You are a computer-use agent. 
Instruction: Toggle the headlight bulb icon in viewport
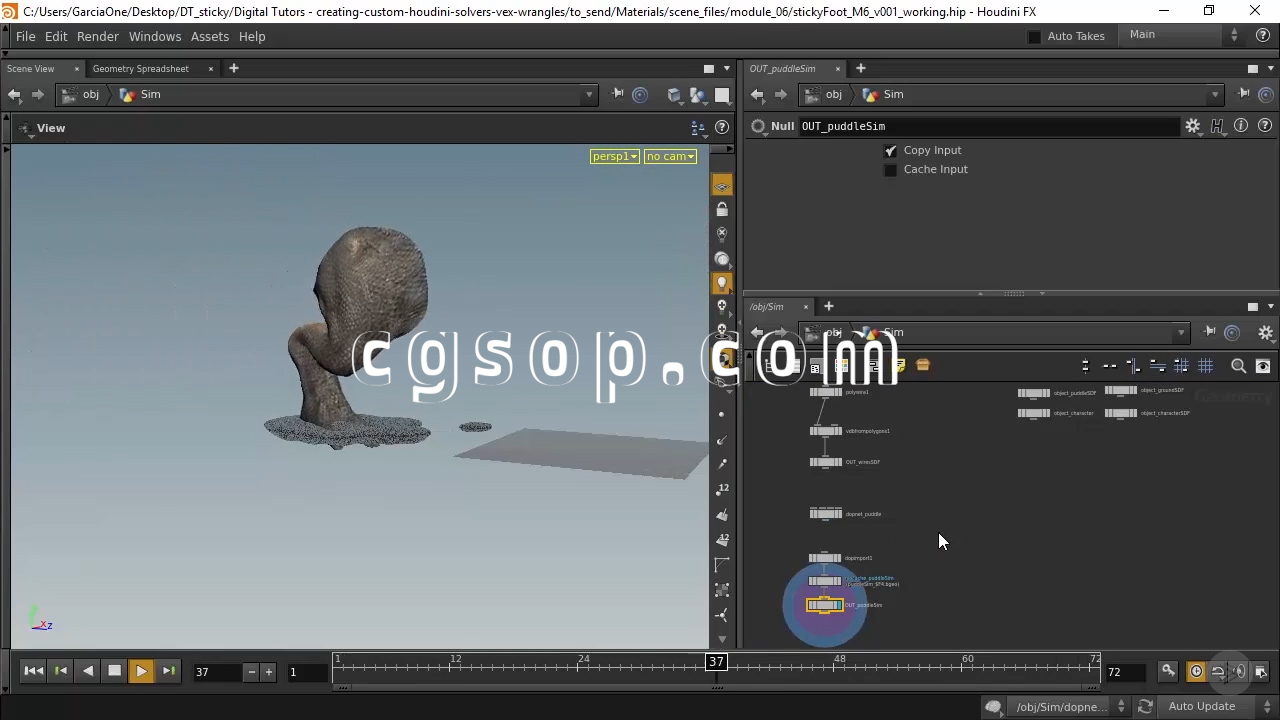coord(722,284)
